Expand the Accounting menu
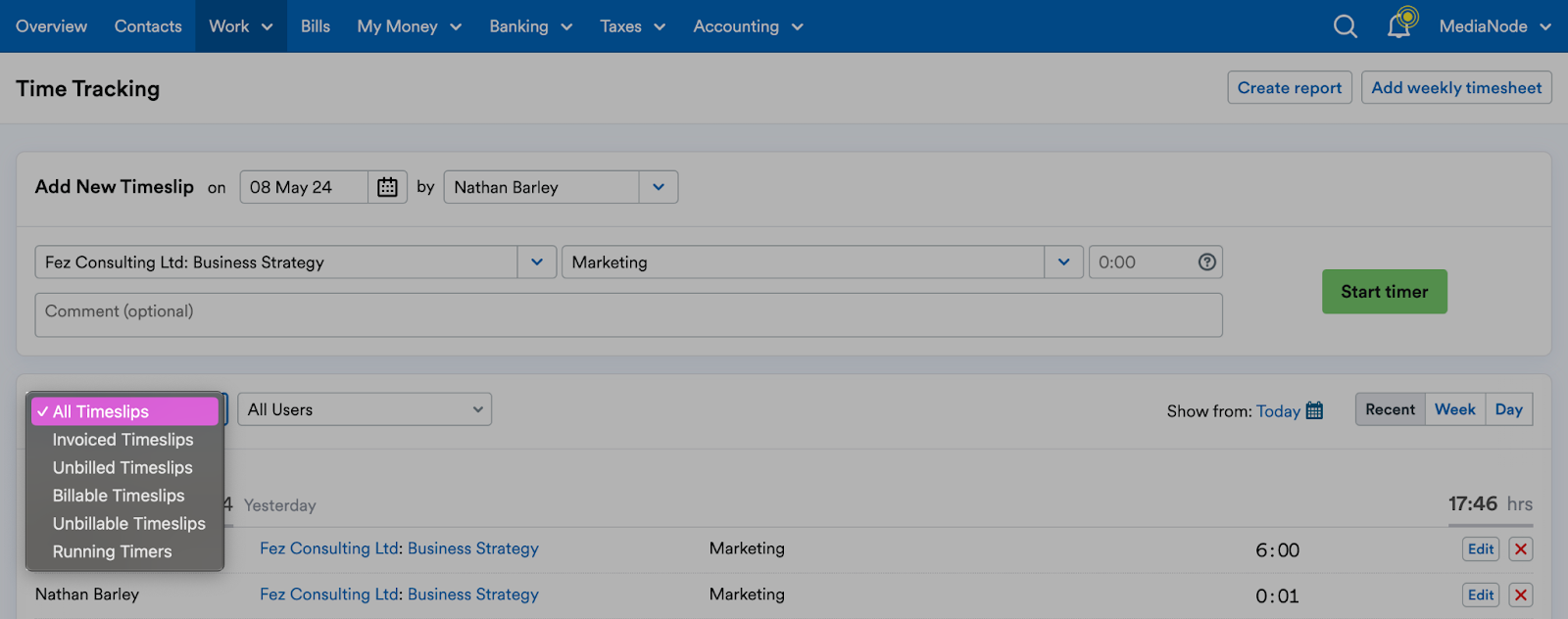Viewport: 1568px width, 619px height. [x=749, y=26]
